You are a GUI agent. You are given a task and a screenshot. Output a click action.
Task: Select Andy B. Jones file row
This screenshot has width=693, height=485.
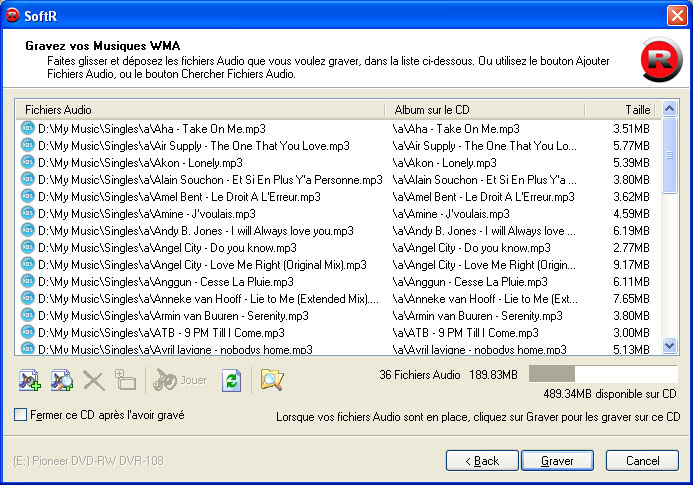tap(339, 231)
